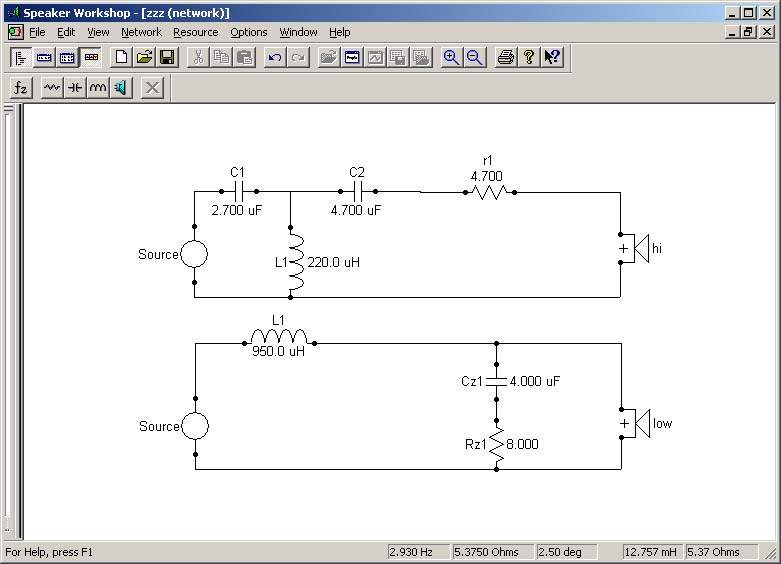
Task: Insert a speaker driver from toolbar
Action: tap(120, 88)
